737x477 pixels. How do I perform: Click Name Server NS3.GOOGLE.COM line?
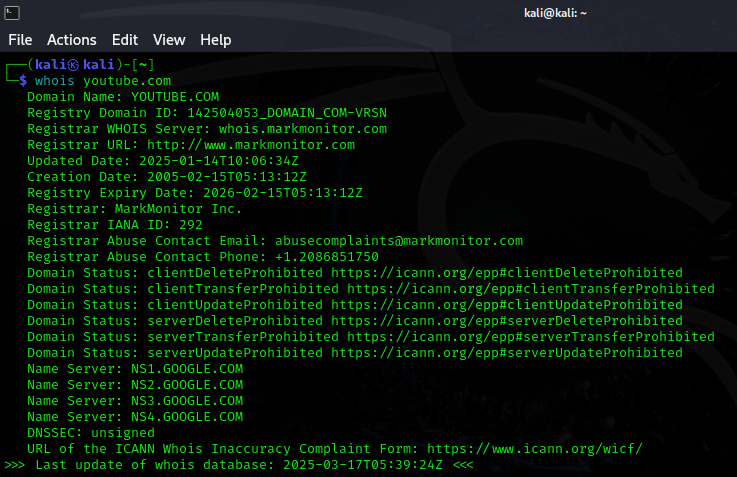pyautogui.click(x=135, y=400)
